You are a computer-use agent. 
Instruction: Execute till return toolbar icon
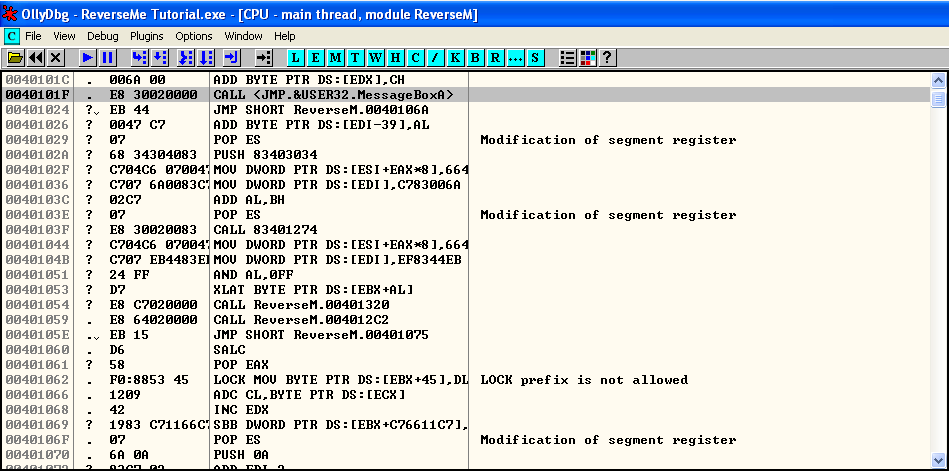click(232, 58)
